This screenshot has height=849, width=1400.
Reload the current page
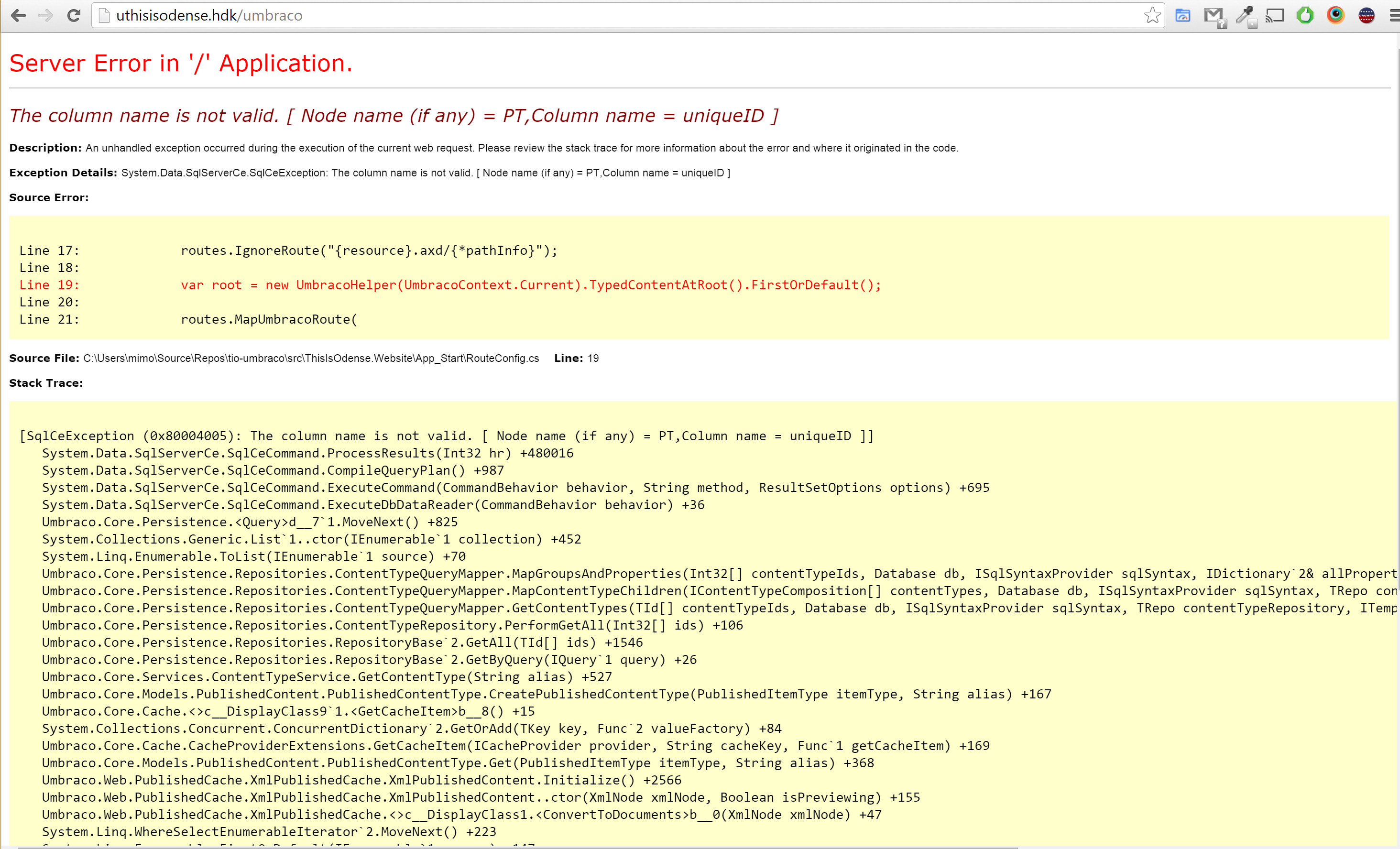point(73,15)
